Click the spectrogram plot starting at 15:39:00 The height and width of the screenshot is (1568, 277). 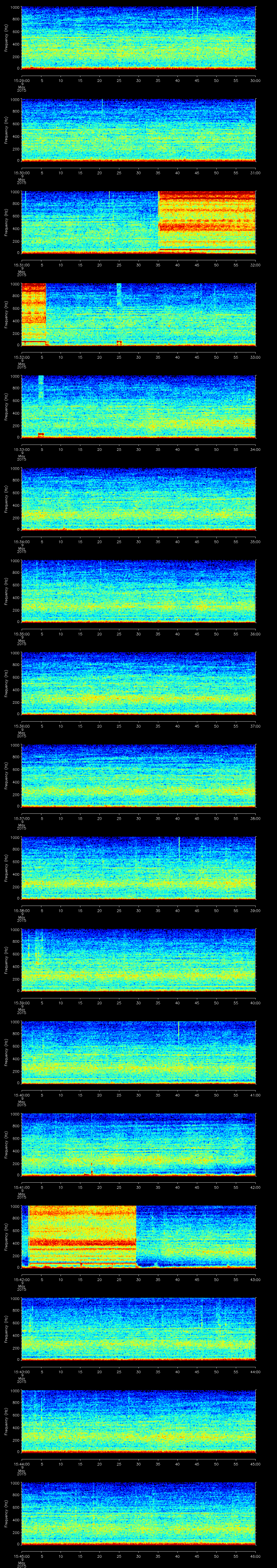point(139,960)
